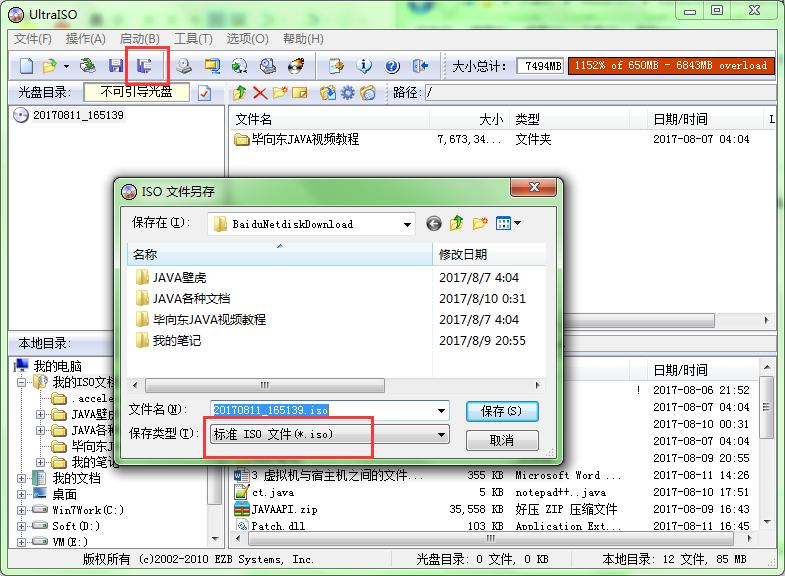
Task: Click the gear settings icon
Action: click(x=347, y=93)
